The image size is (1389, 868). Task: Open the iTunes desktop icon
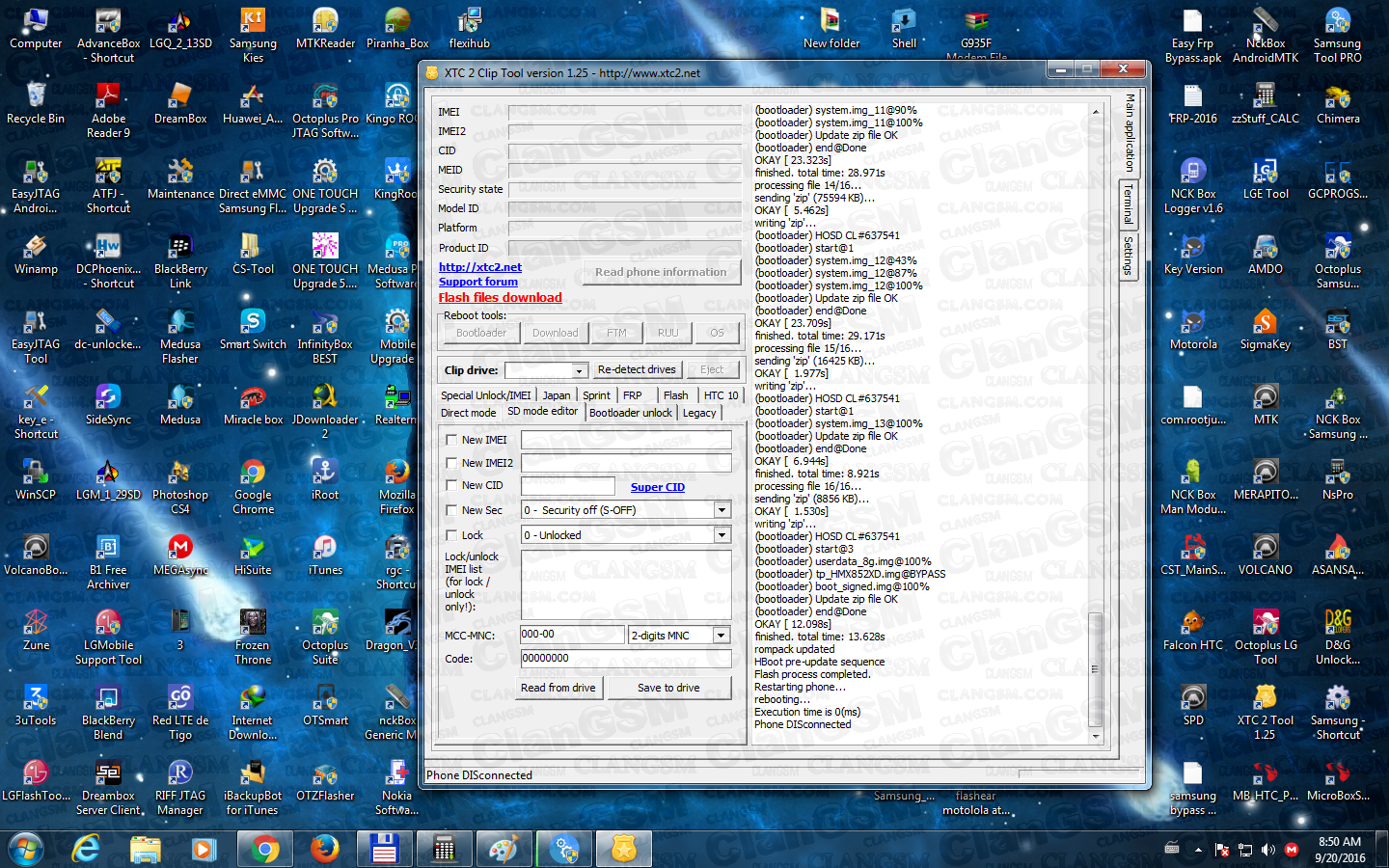(x=325, y=556)
